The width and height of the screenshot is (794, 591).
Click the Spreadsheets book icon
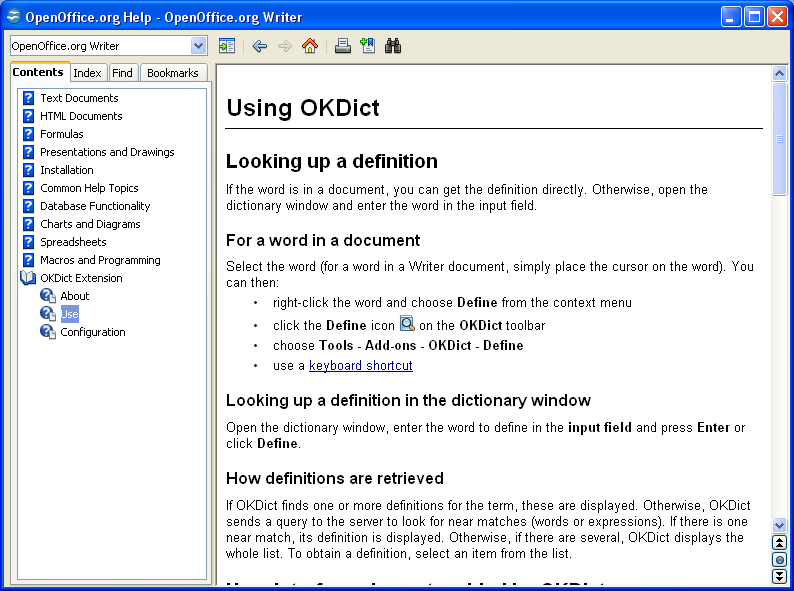click(28, 242)
